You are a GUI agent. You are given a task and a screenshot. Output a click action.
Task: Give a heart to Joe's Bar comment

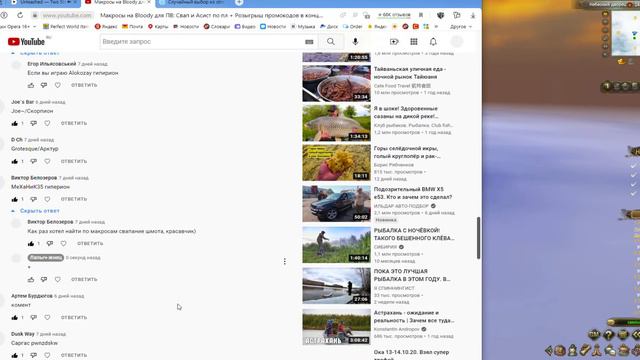pos(47,123)
